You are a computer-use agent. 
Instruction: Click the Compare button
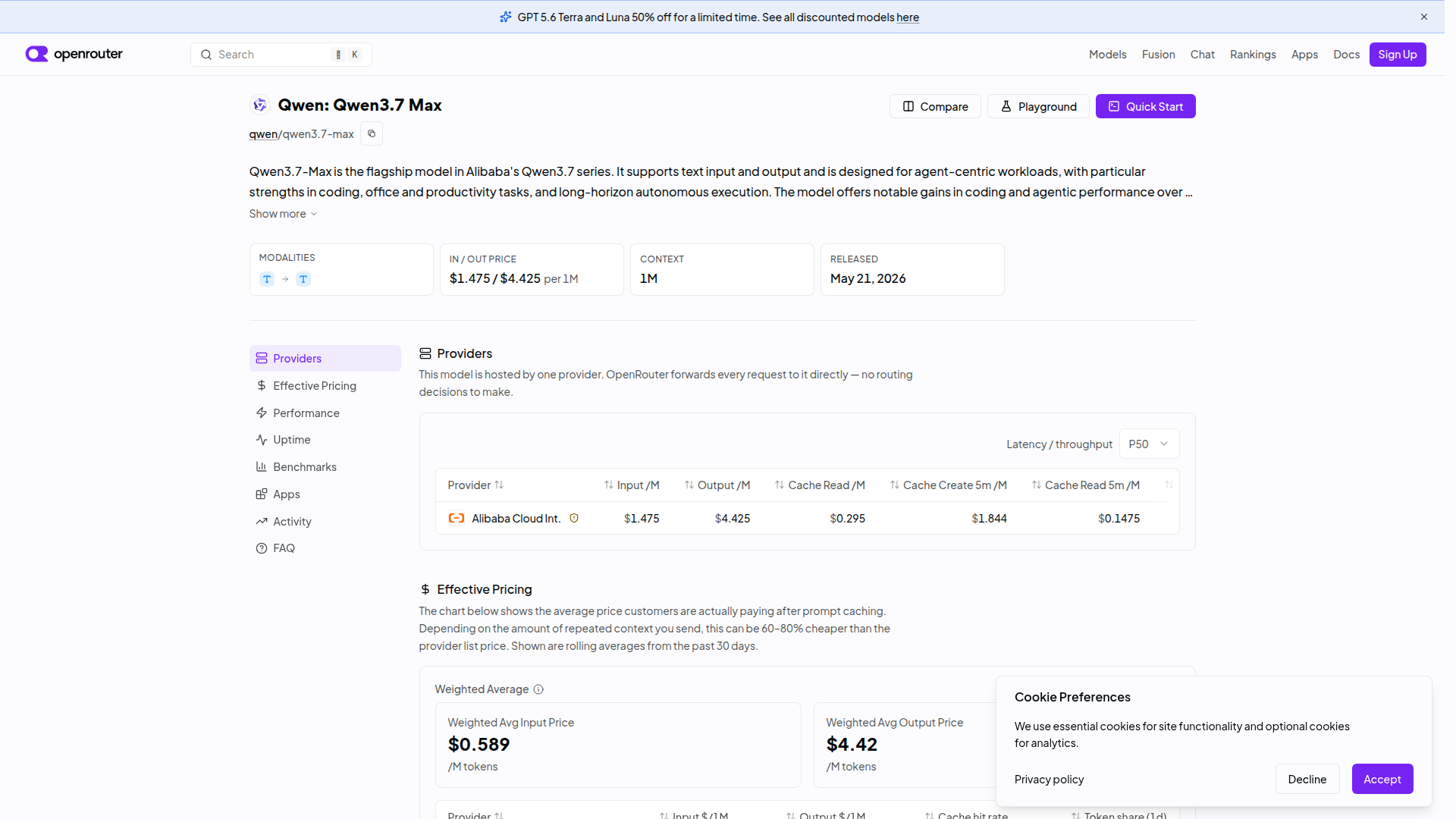pyautogui.click(x=935, y=106)
